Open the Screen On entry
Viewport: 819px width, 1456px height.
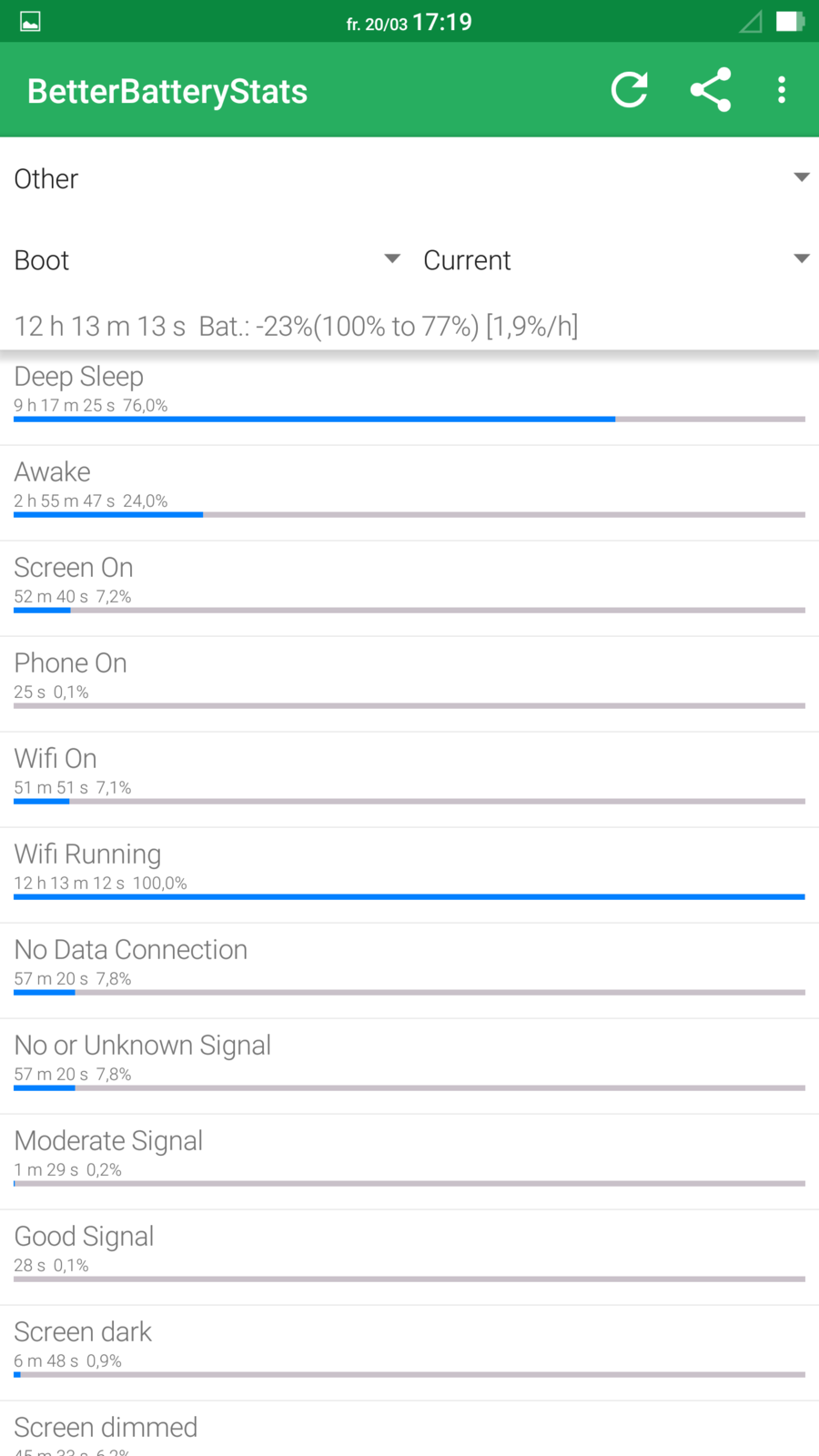coord(409,583)
